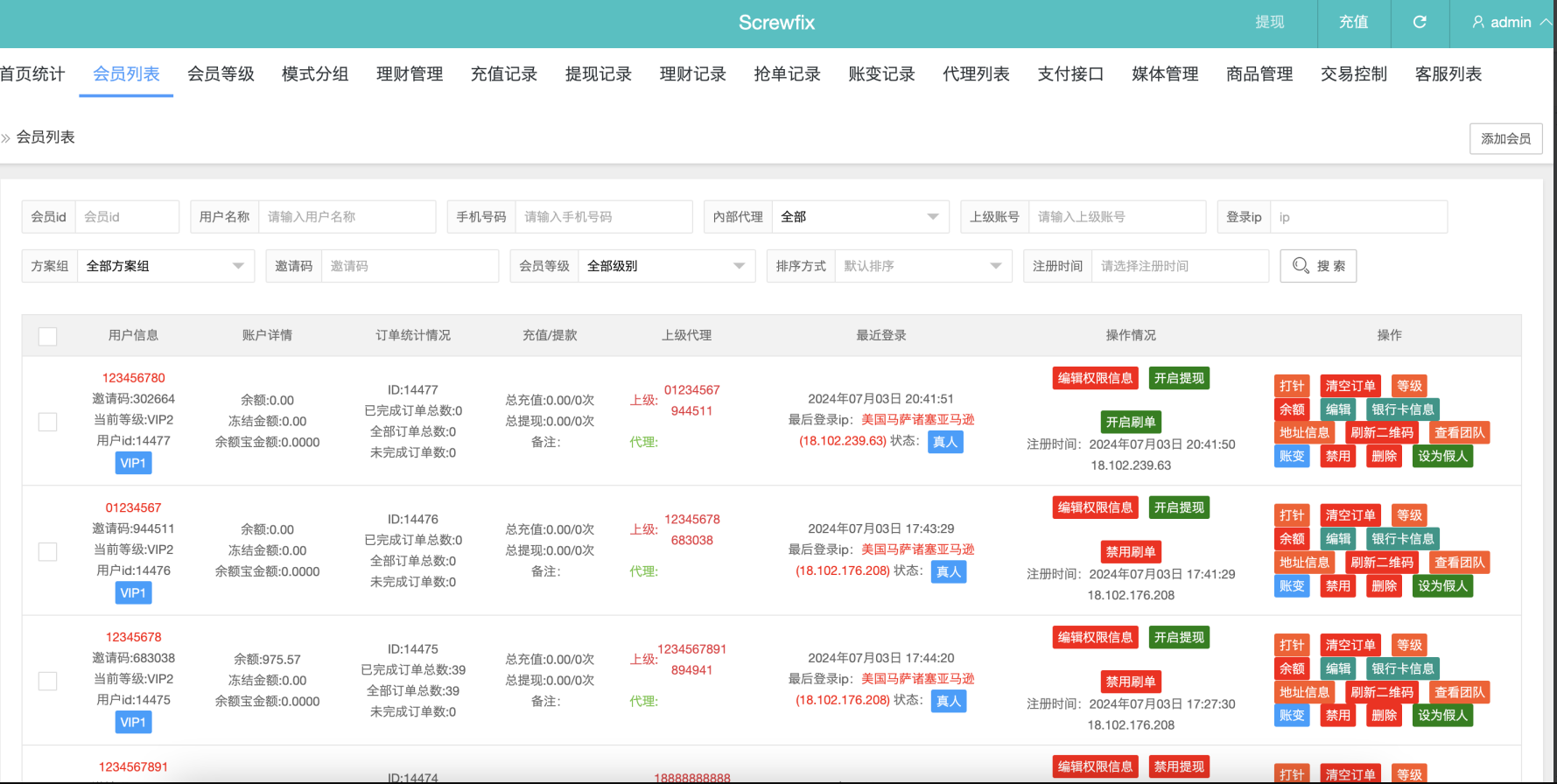Click 删除 button for user 12345678
The height and width of the screenshot is (784, 1557).
coord(1385,715)
